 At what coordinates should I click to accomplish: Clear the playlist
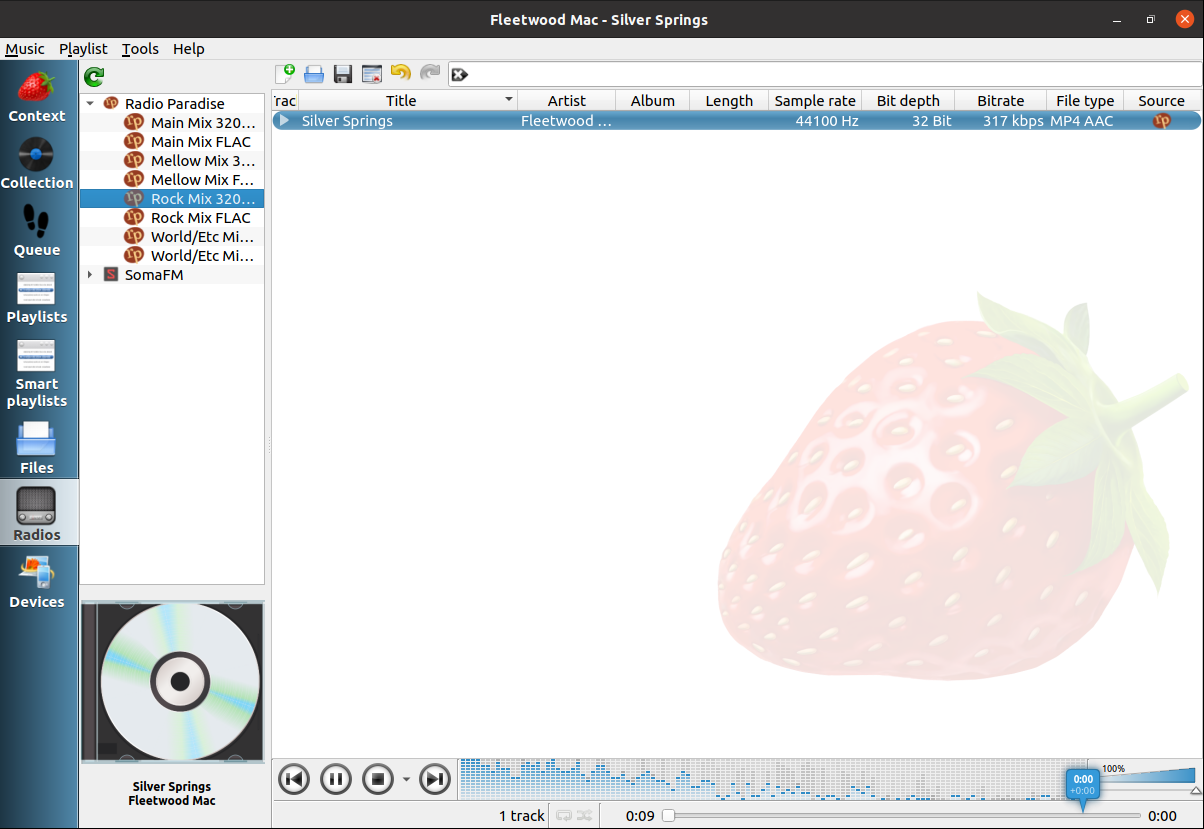(x=371, y=73)
